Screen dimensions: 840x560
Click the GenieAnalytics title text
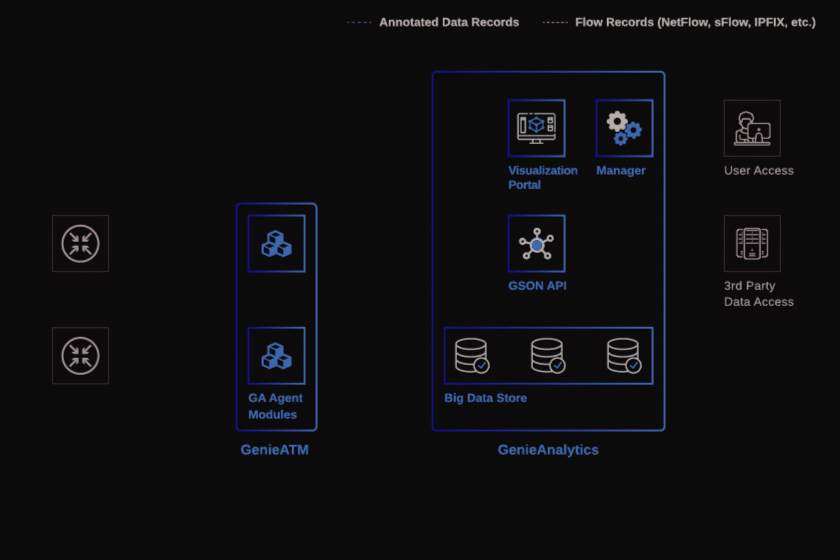point(548,450)
